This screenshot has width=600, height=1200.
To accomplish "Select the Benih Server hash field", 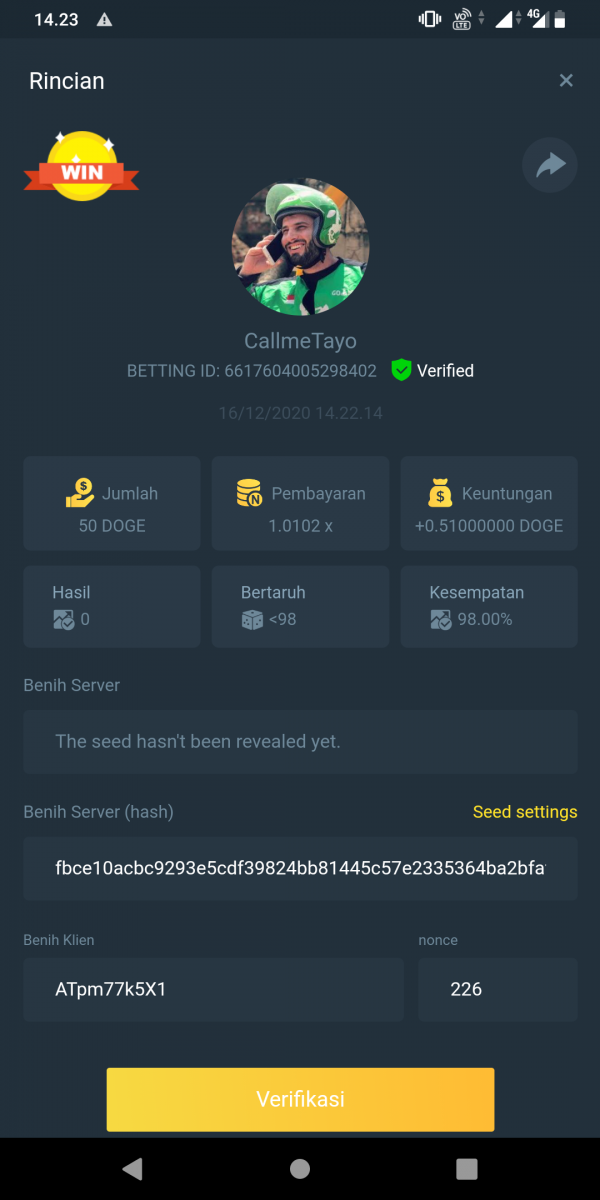I will click(x=300, y=868).
